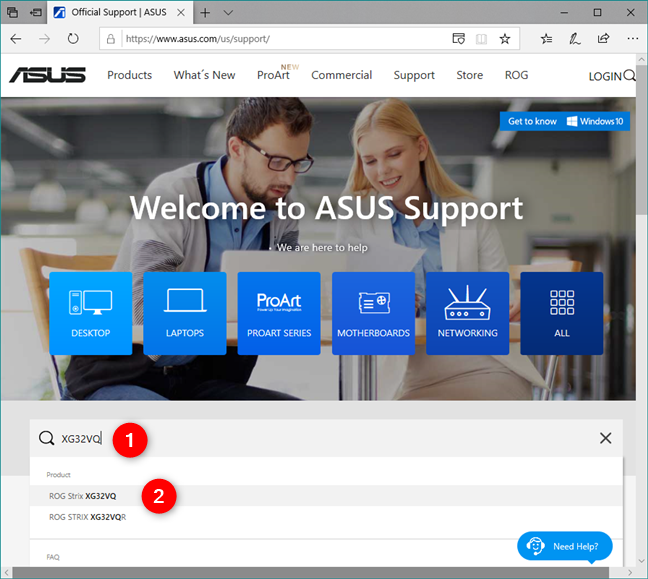Click the browser Back arrow
648x579 pixels.
[x=16, y=39]
